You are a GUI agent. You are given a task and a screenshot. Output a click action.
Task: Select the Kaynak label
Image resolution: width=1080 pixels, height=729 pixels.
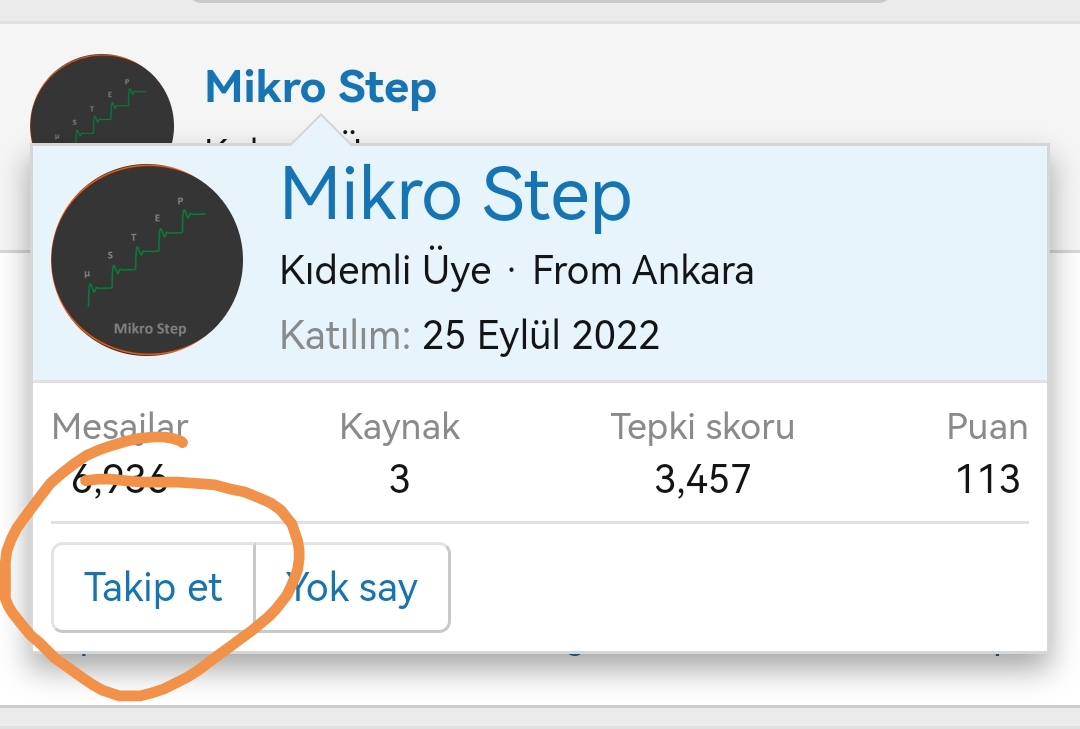pyautogui.click(x=400, y=427)
